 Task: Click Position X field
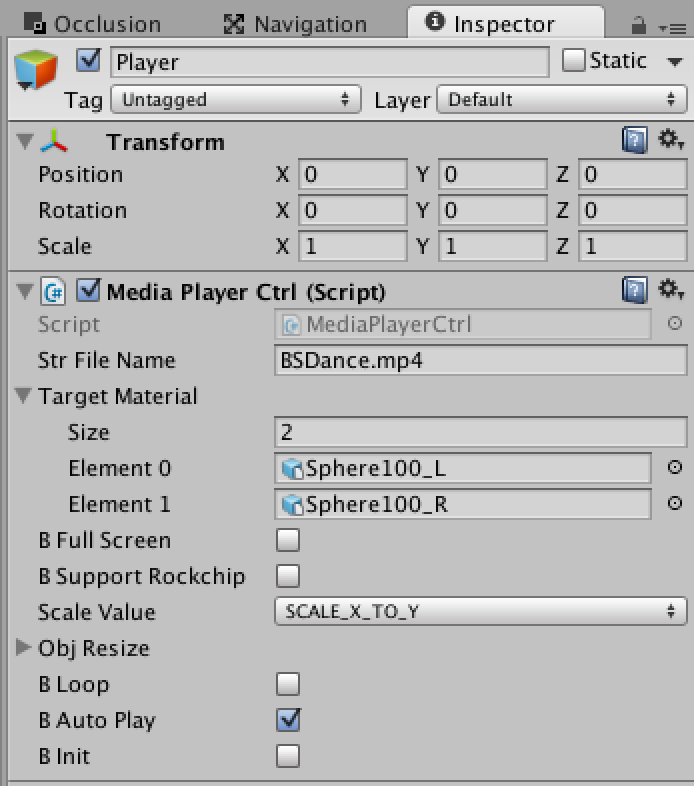pyautogui.click(x=353, y=174)
